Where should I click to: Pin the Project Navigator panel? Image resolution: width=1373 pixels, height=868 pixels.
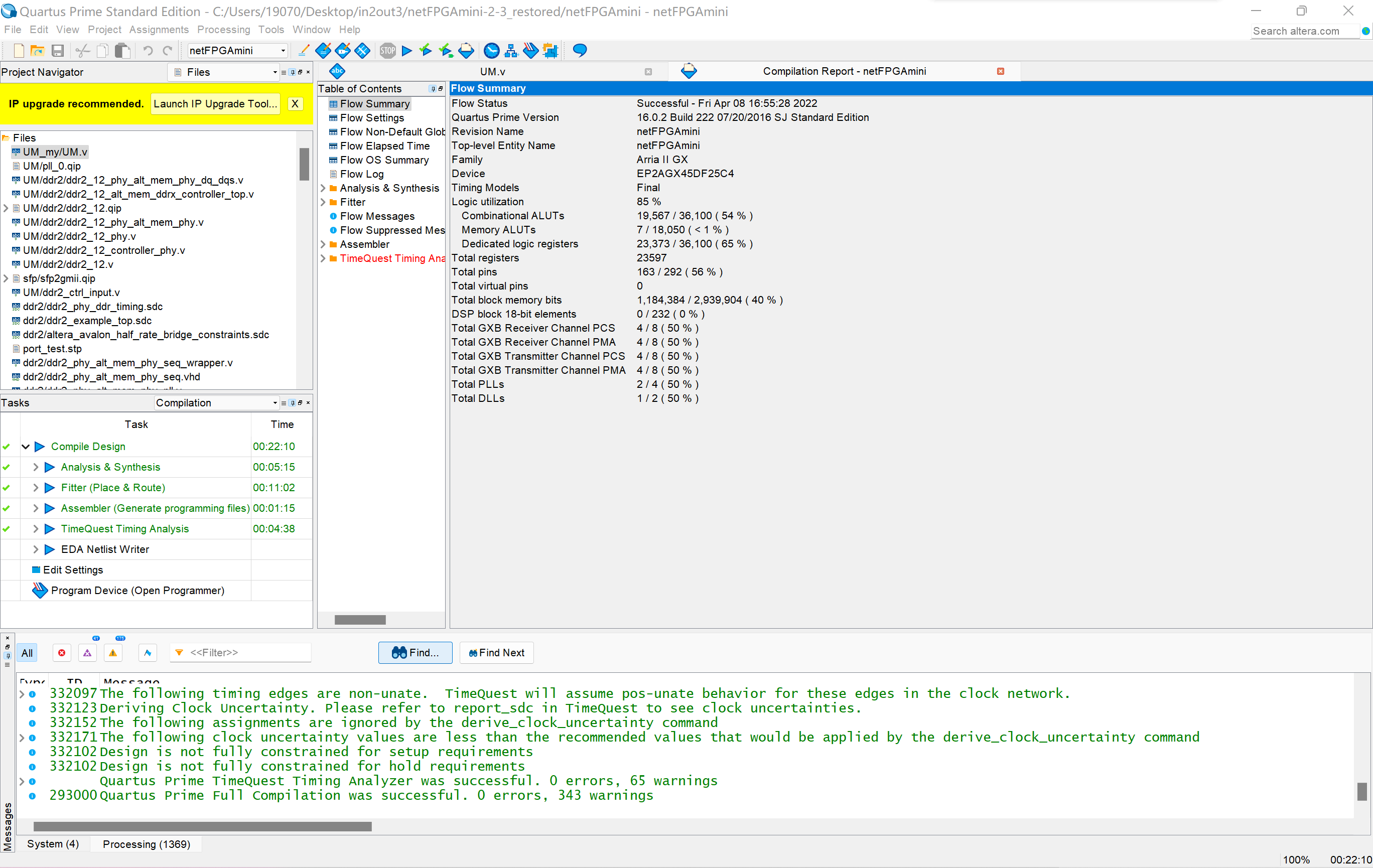click(x=293, y=72)
